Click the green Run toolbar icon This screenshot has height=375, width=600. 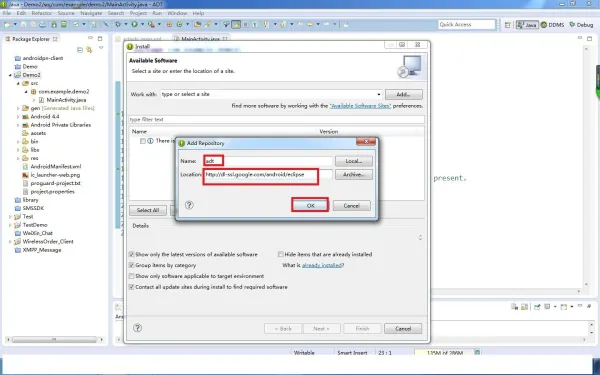tap(134, 24)
